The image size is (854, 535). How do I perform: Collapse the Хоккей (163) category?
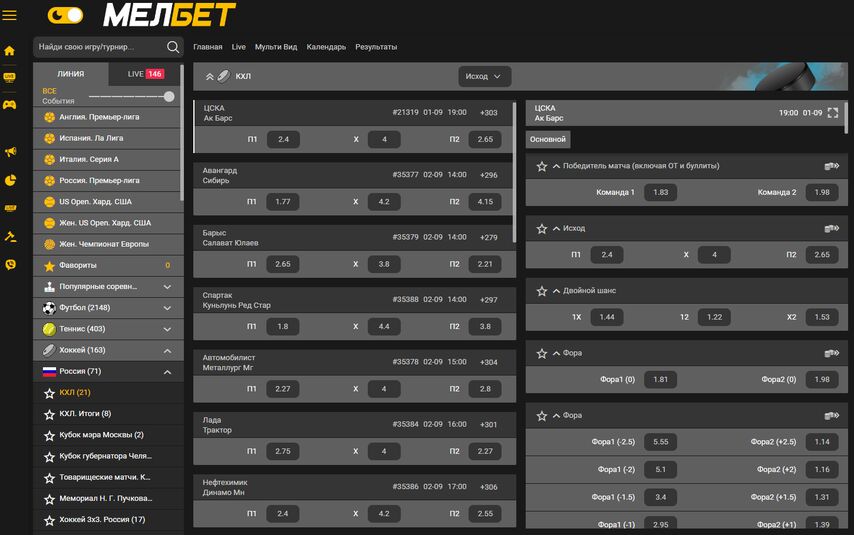coord(108,351)
